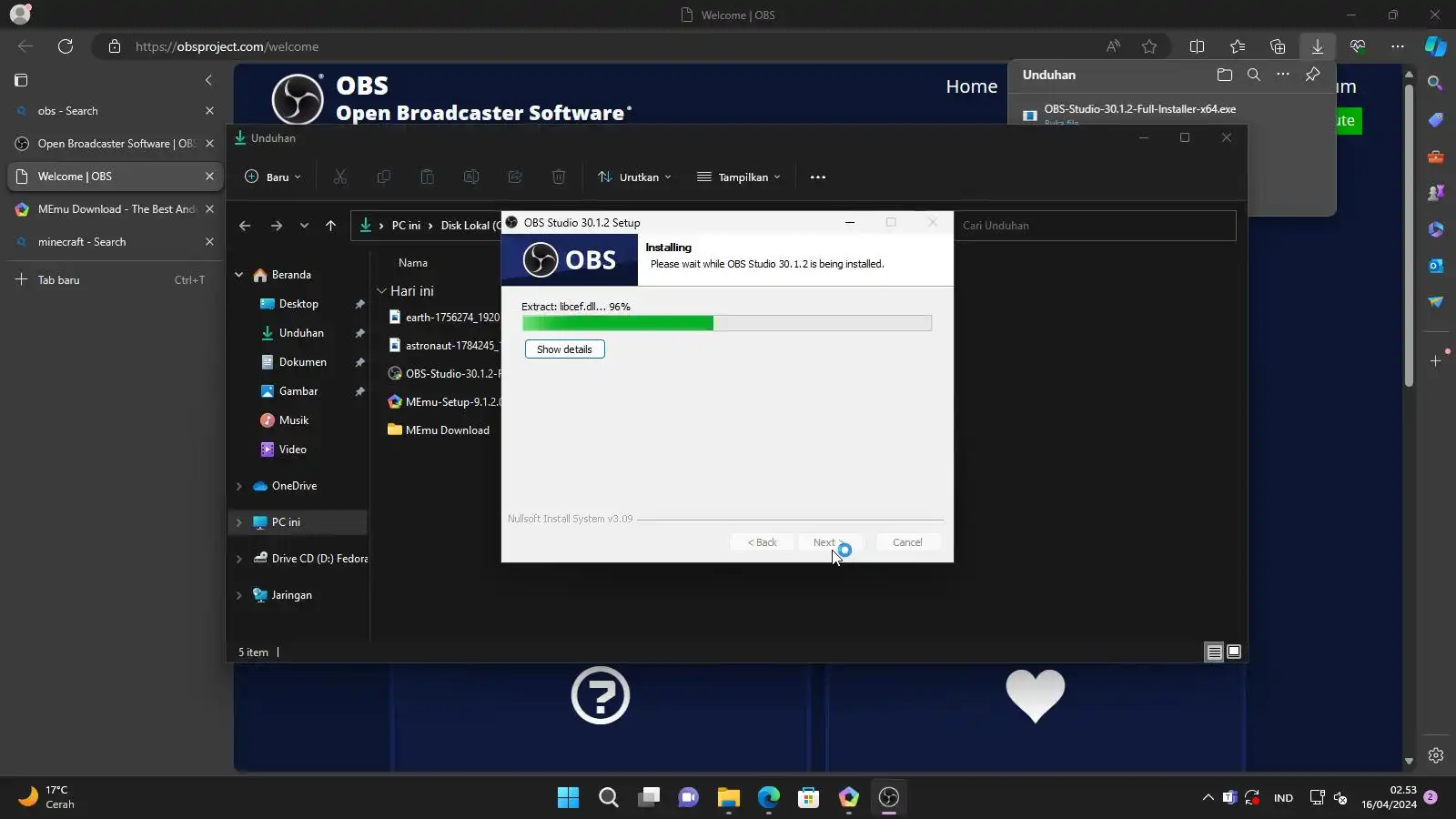Collapse the Beranda tree node
The height and width of the screenshot is (819, 1456).
pos(239,275)
